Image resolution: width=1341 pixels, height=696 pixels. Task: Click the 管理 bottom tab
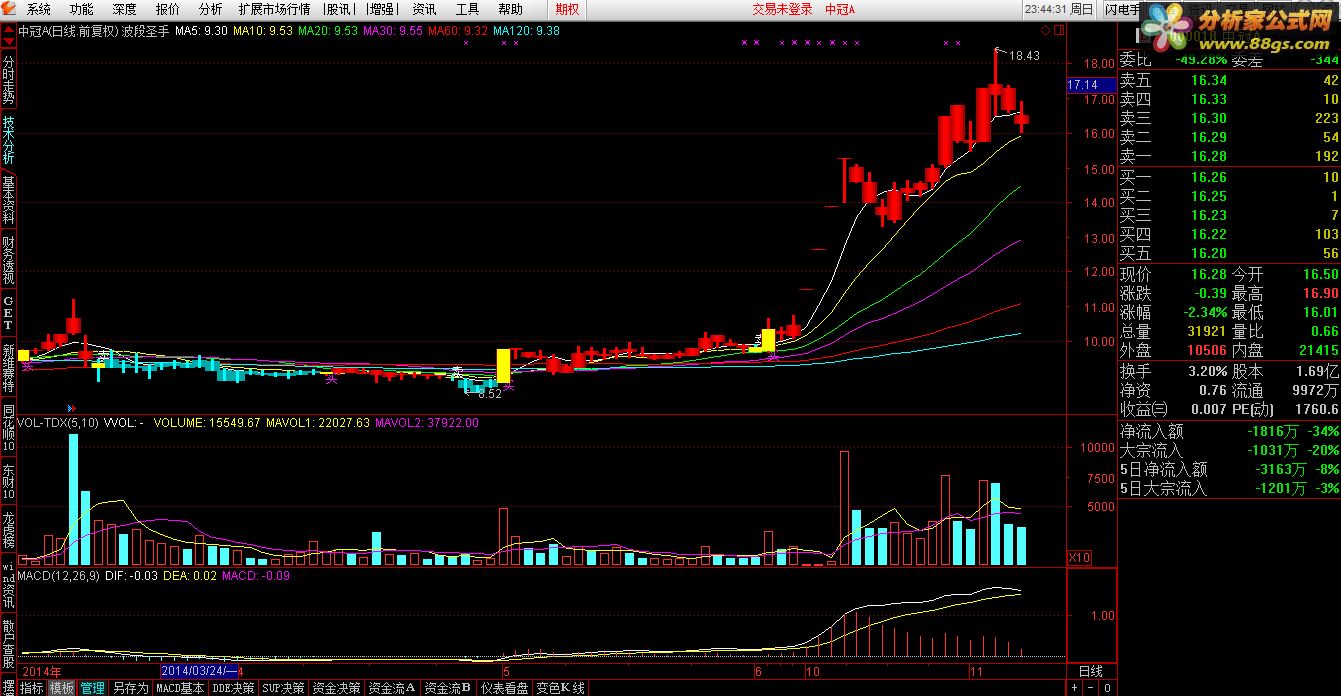click(x=93, y=688)
